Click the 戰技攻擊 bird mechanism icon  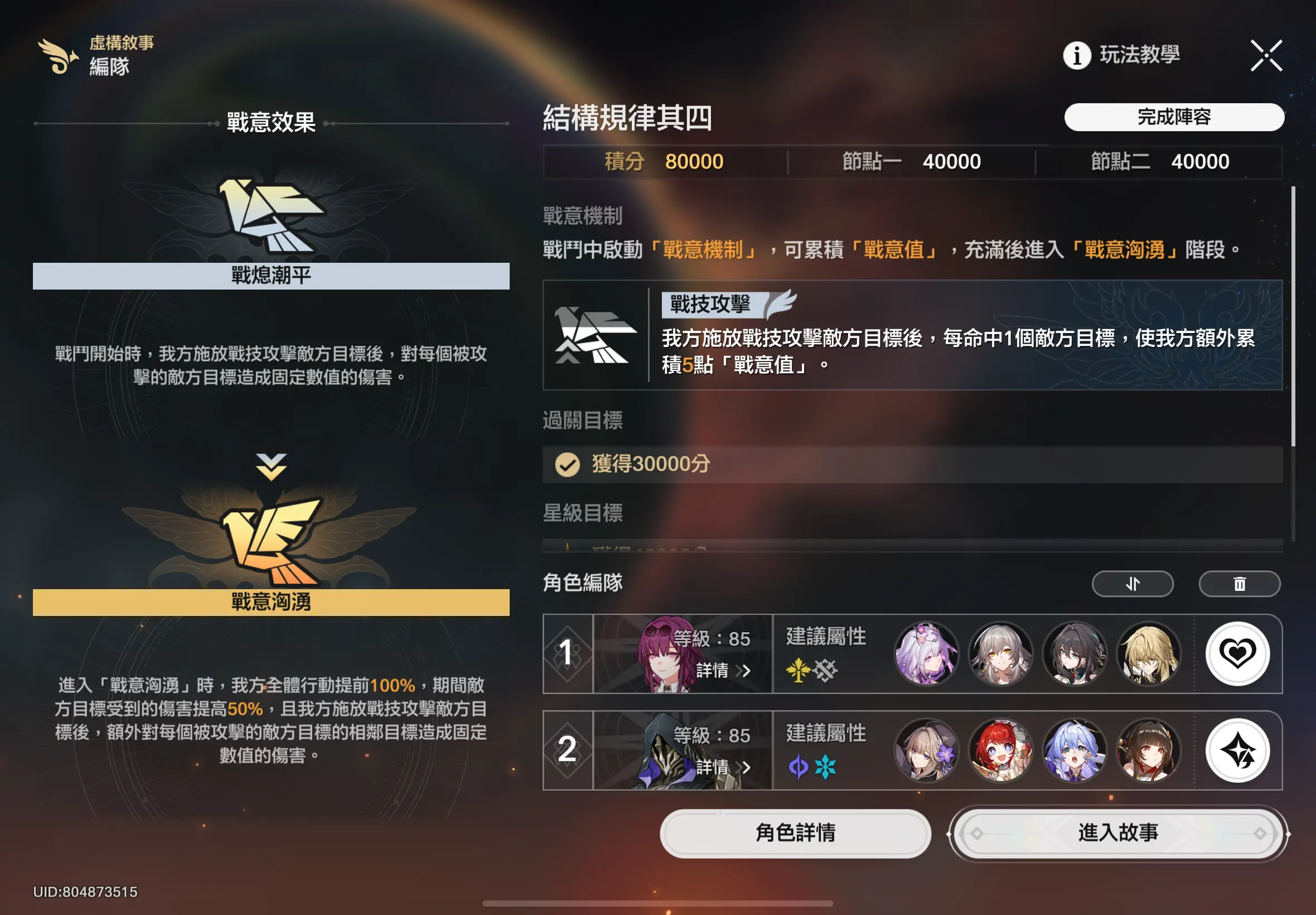594,335
